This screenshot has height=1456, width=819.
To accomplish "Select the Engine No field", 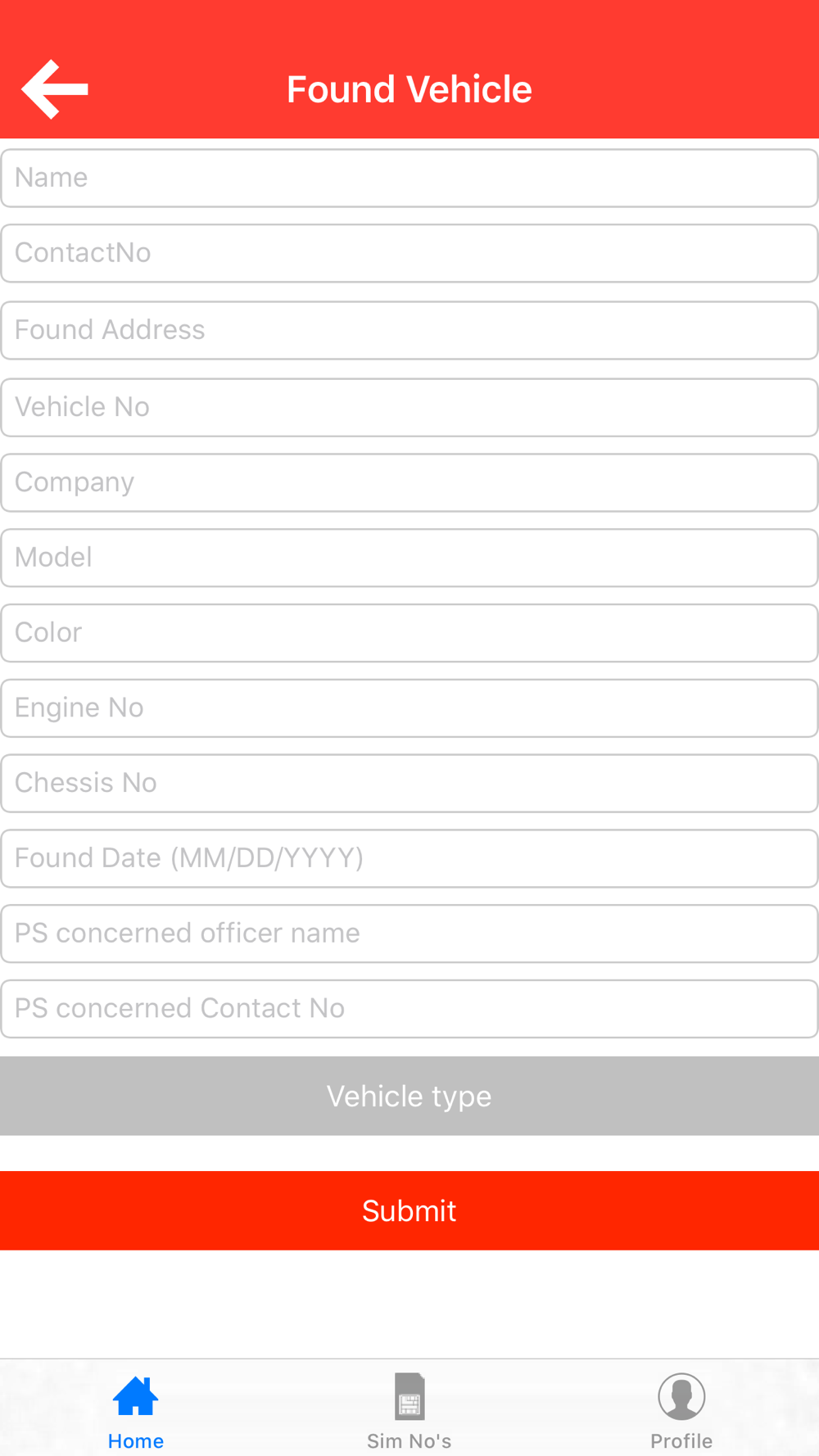I will [x=409, y=708].
